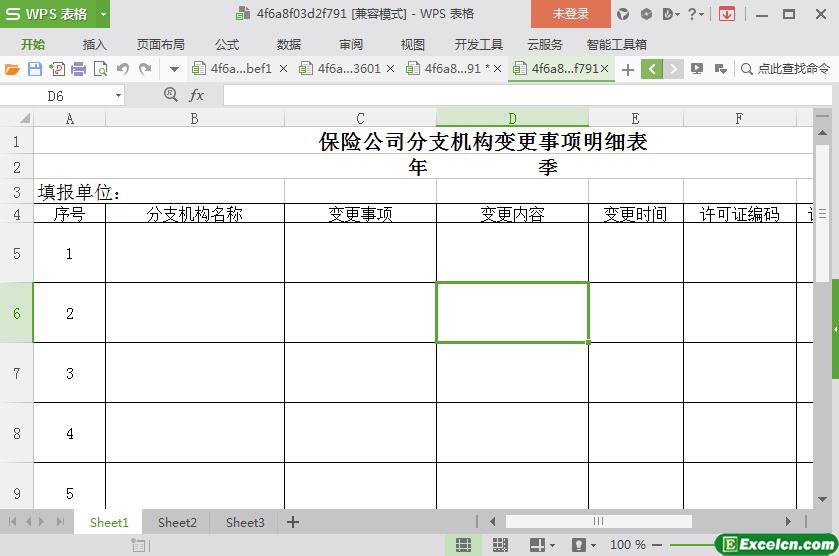Image resolution: width=839 pixels, height=556 pixels.
Task: Expand the WPS 表格 application menu arrow
Action: coord(103,14)
